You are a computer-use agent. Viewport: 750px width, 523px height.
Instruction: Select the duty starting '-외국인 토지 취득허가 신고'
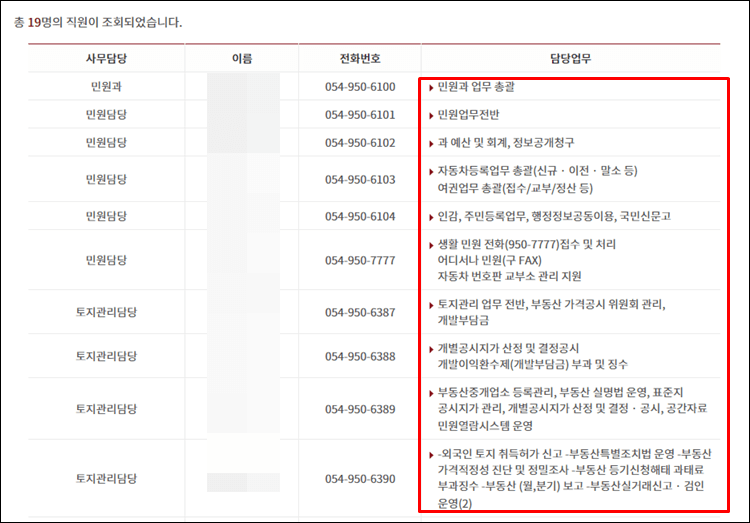click(x=574, y=478)
